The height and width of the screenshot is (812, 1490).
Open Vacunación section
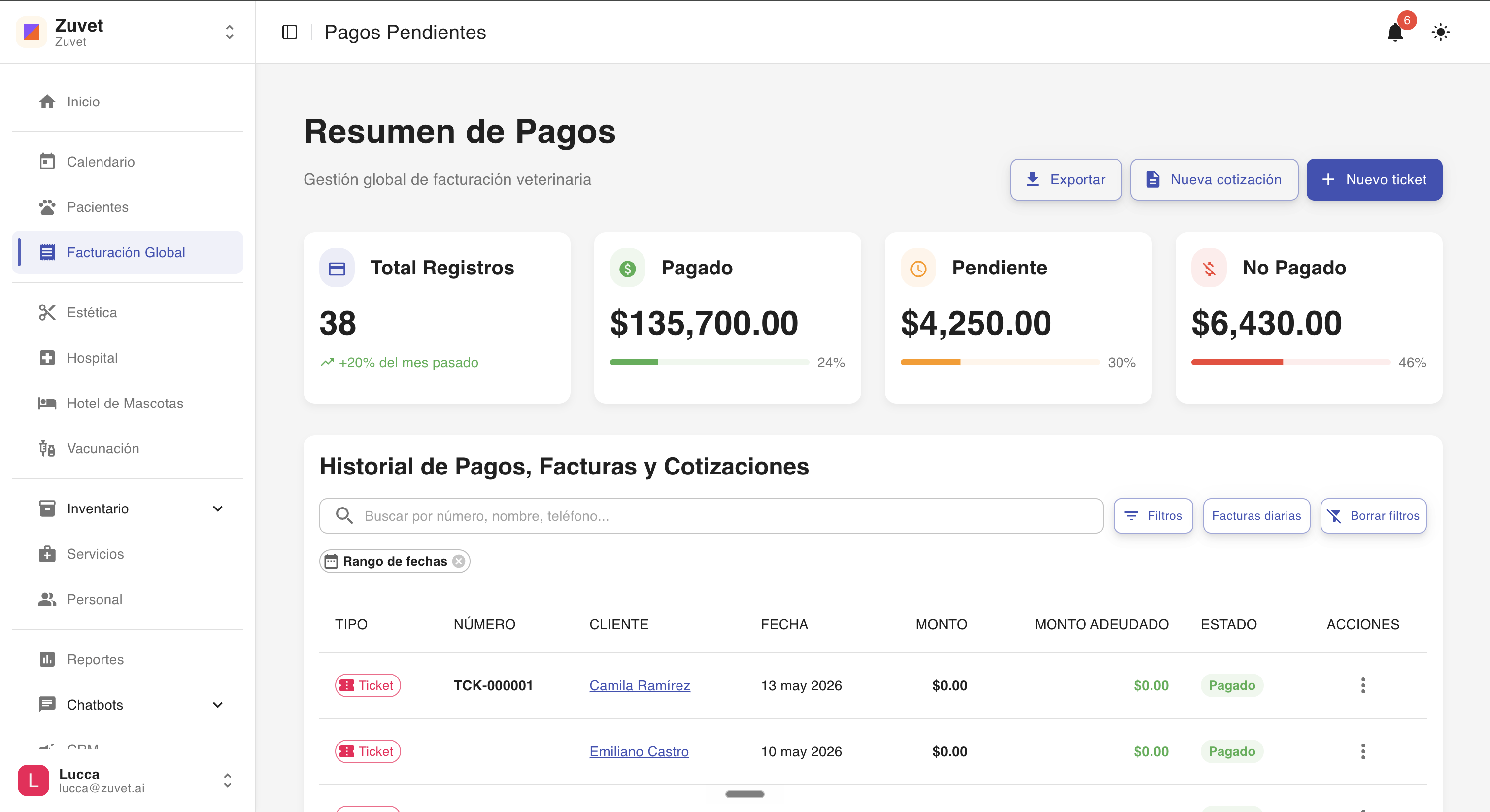click(127, 448)
